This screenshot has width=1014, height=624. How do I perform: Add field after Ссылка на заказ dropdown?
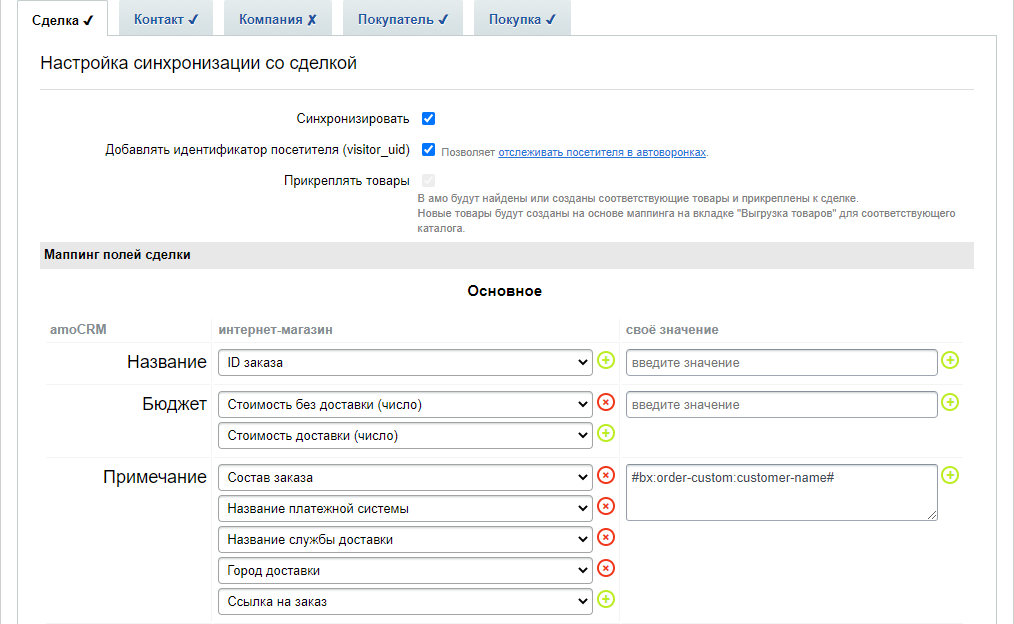[x=606, y=599]
